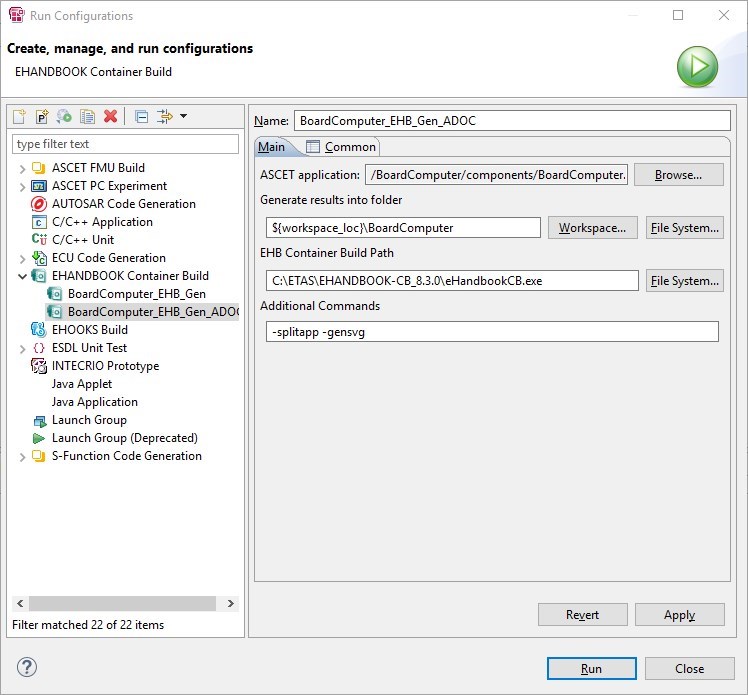Viewport: 748px width, 695px height.
Task: Click the filter launch configurations icon
Action: [x=165, y=116]
